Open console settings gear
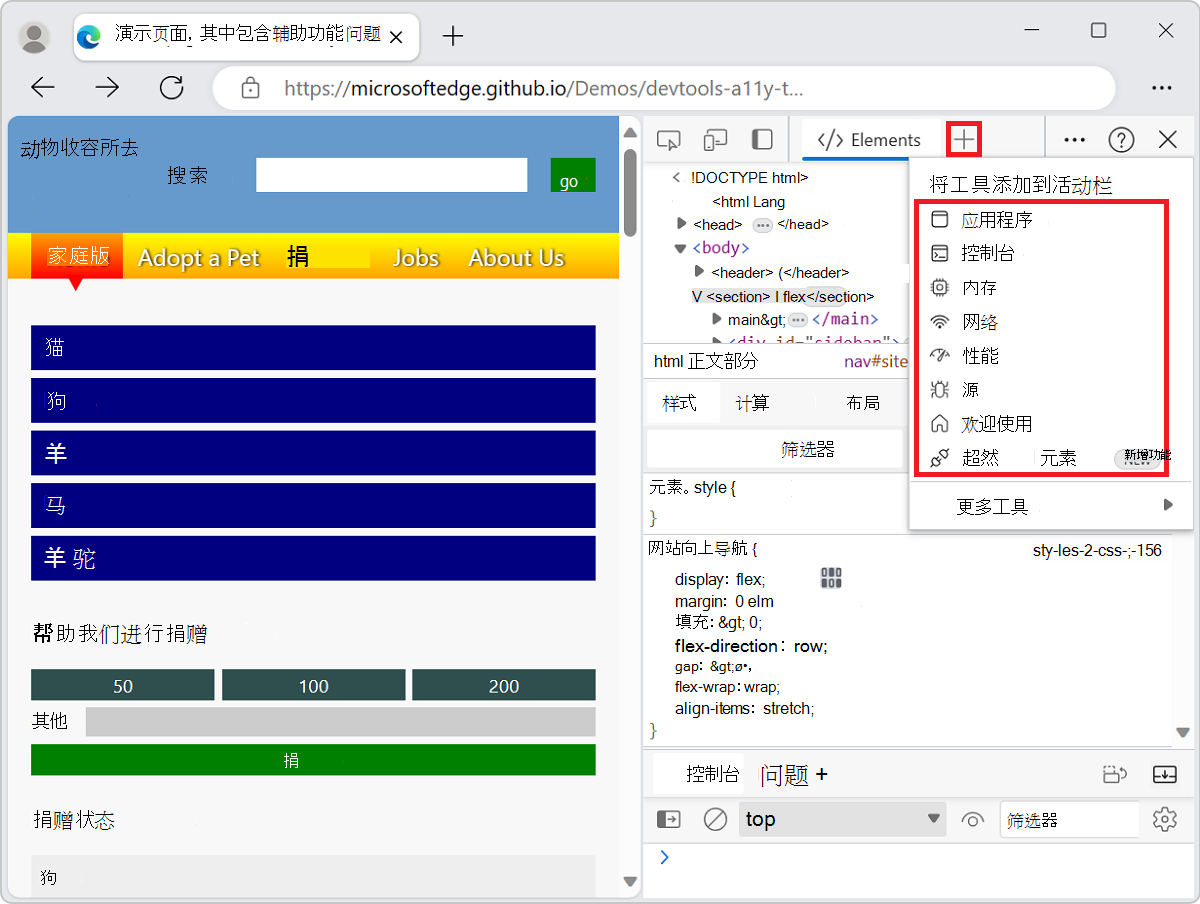The height and width of the screenshot is (904, 1200). click(1164, 819)
